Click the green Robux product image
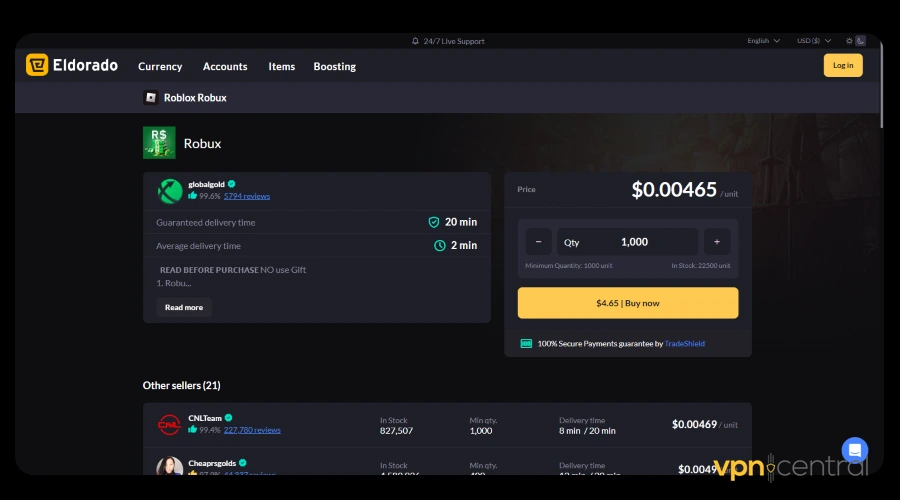Image resolution: width=900 pixels, height=500 pixels. coord(159,143)
